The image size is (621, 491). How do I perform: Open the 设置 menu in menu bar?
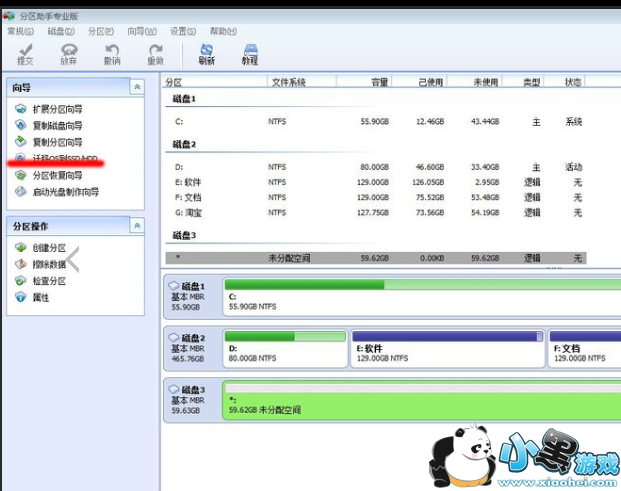(182, 31)
